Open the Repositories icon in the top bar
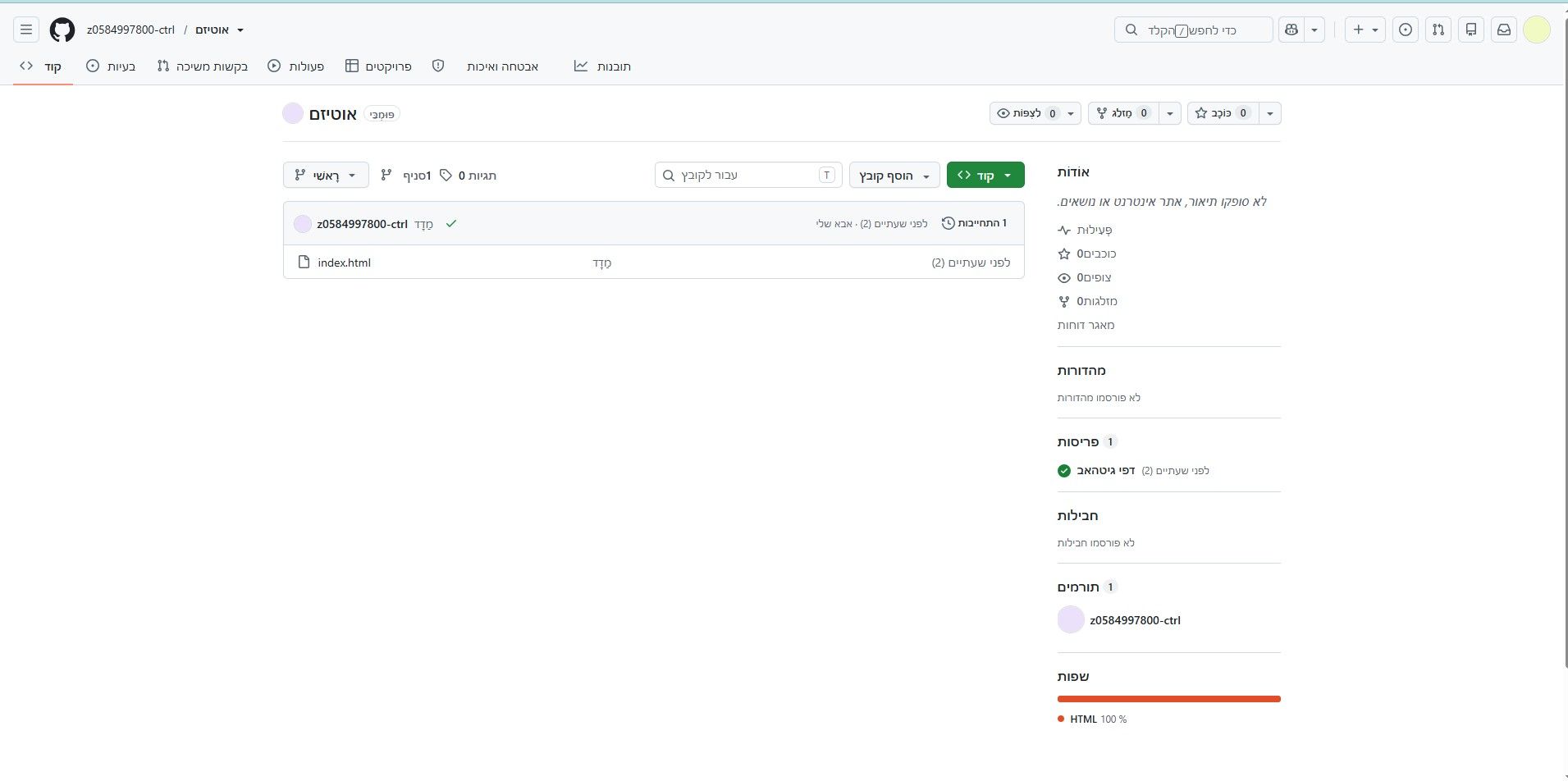This screenshot has width=1568, height=781. (1471, 30)
